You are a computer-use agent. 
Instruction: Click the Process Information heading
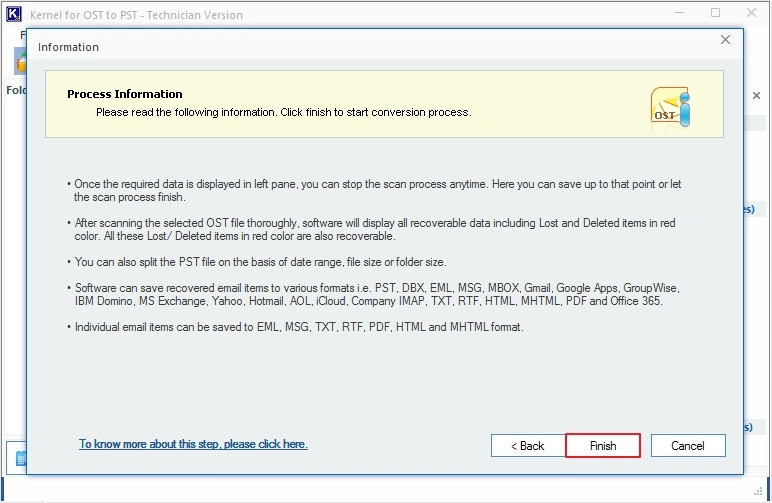pos(125,94)
